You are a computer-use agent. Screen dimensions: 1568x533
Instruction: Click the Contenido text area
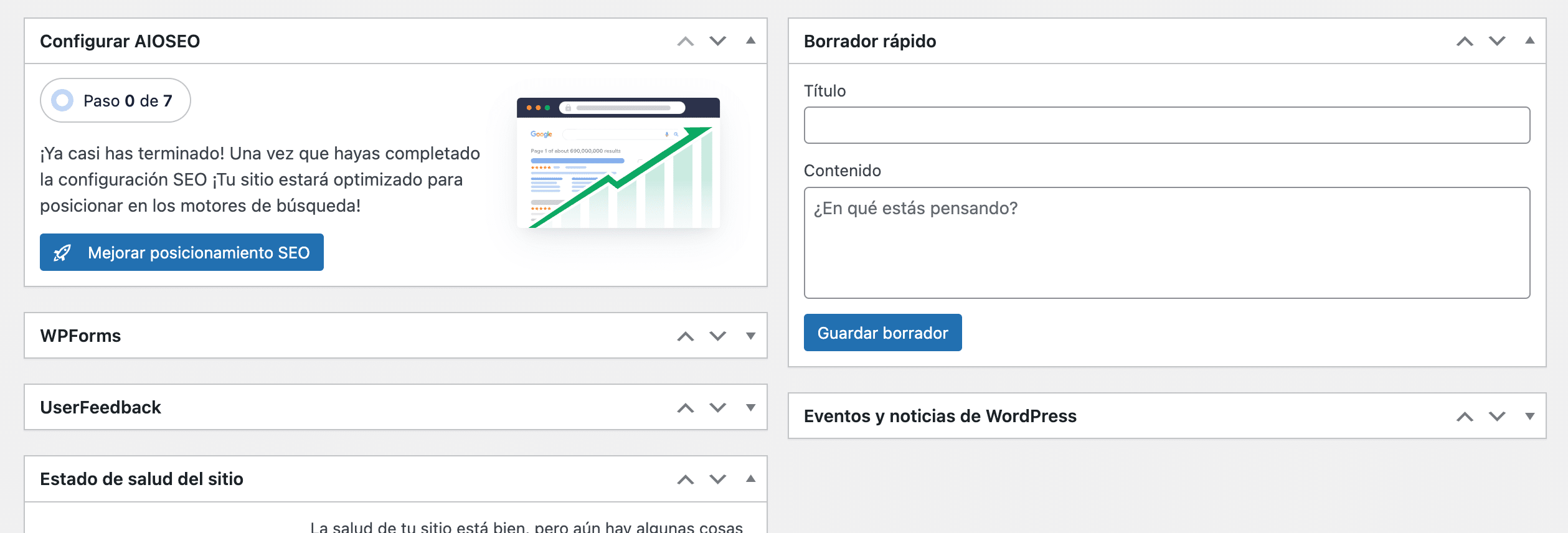1166,243
